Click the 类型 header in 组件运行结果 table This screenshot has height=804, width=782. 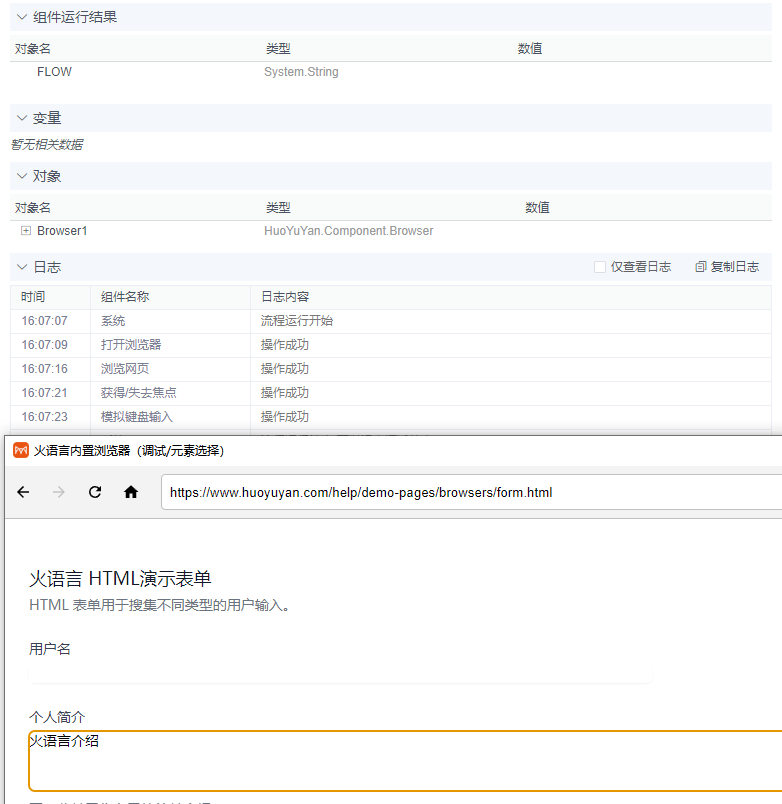278,49
